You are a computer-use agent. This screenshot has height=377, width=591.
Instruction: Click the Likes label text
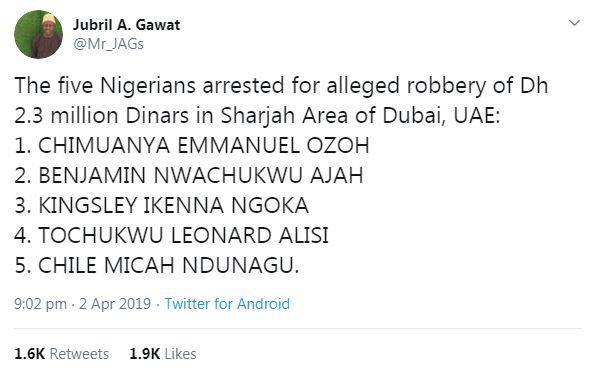click(x=181, y=354)
